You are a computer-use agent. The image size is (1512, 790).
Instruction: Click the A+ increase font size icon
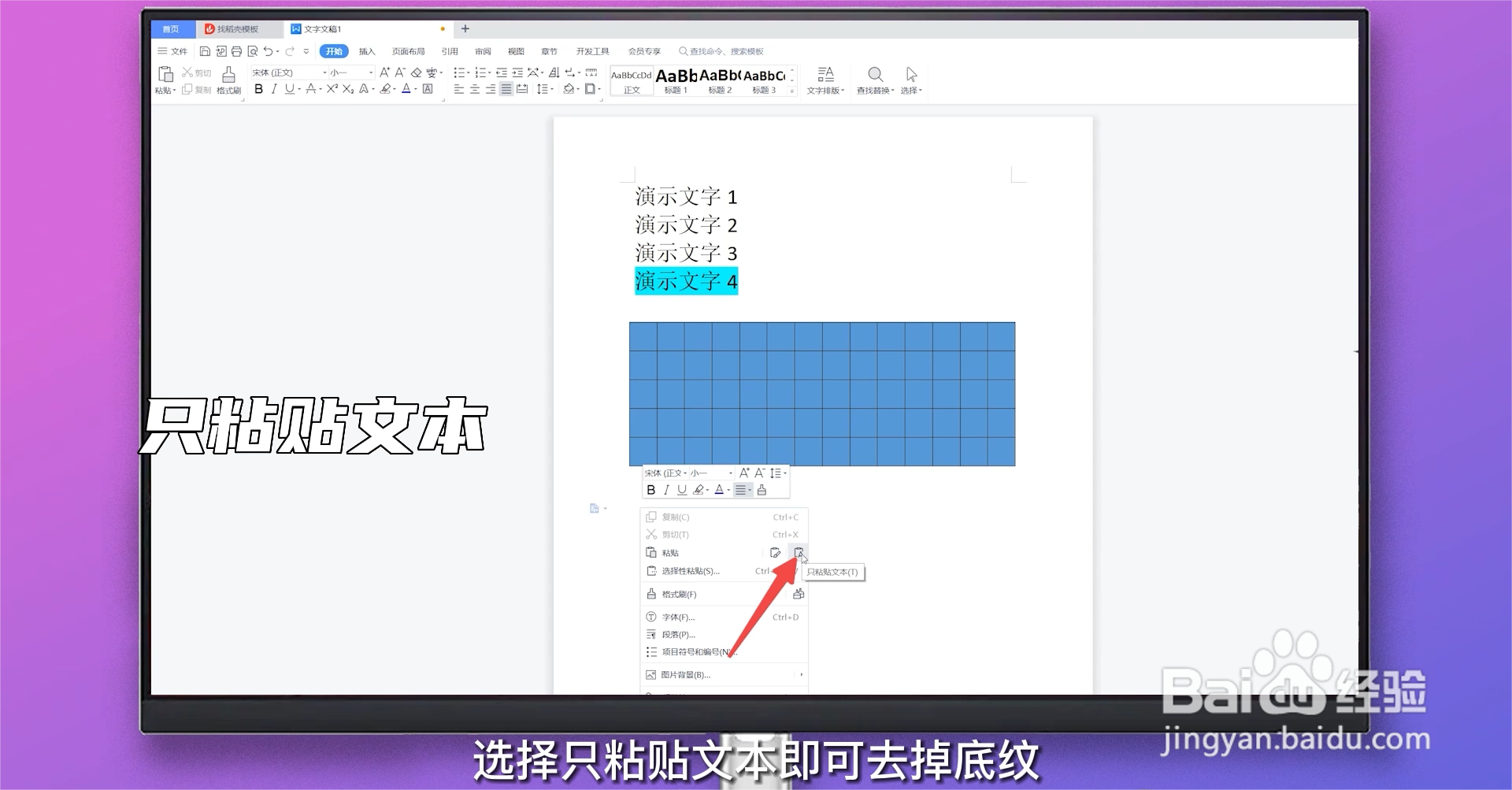(385, 72)
